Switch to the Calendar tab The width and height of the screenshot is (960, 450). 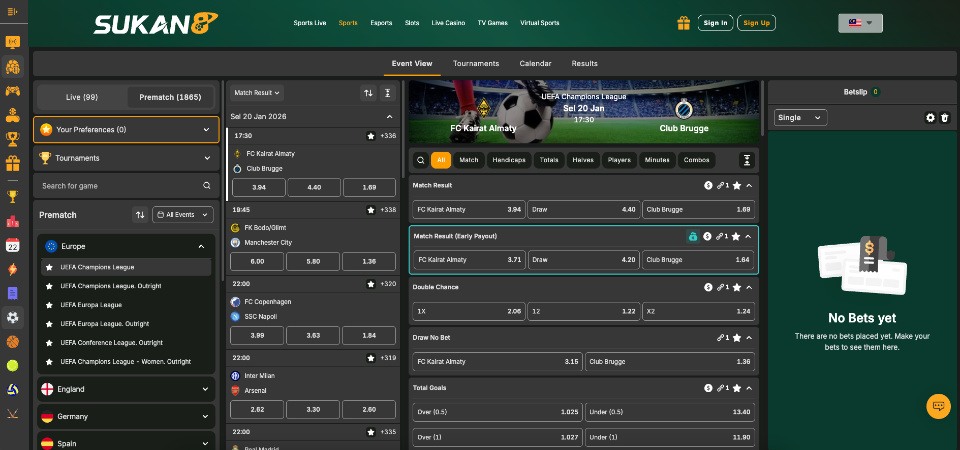[x=535, y=64]
